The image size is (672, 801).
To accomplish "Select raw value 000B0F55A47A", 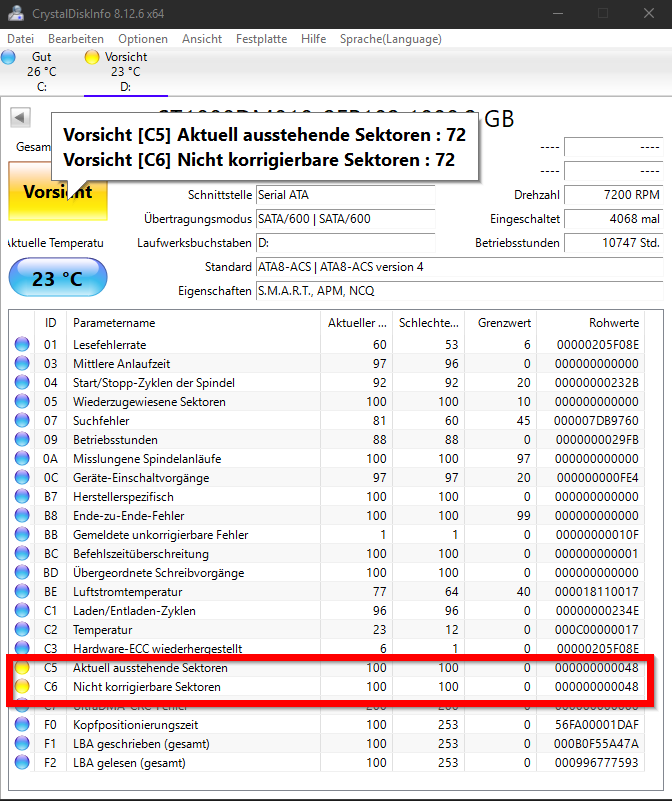I will [596, 744].
